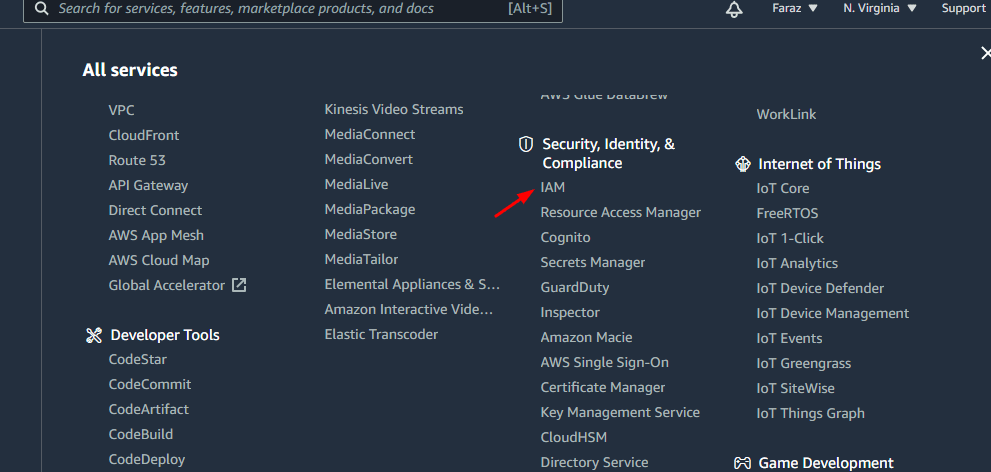The image size is (991, 472).
Task: Open IoT 1-Click
Action: 790,238
